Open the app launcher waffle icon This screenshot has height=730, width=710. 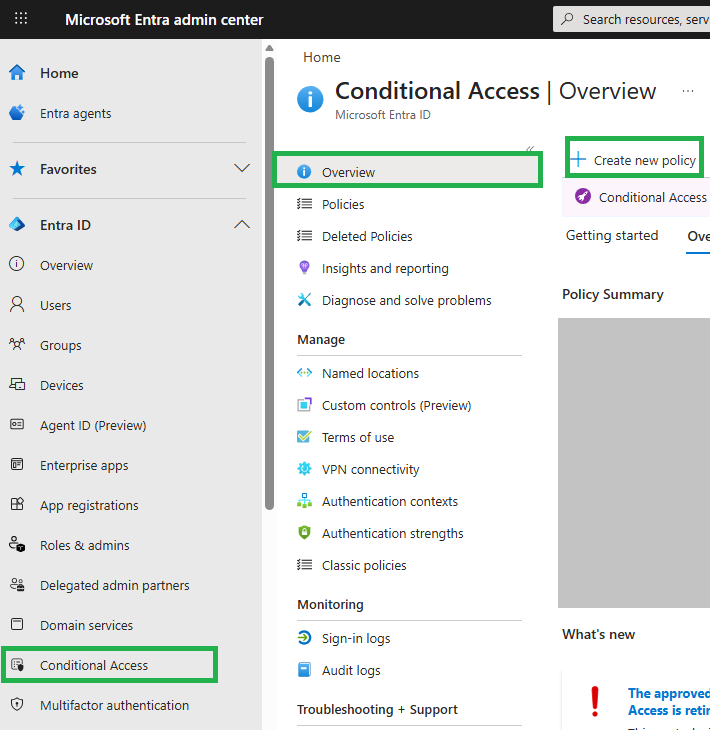(x=20, y=19)
